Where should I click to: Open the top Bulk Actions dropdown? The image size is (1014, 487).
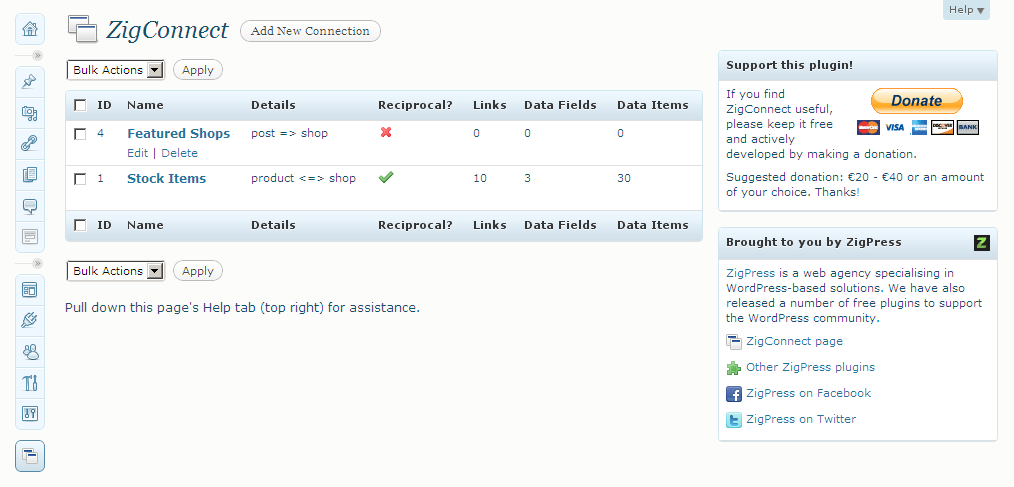coord(116,70)
